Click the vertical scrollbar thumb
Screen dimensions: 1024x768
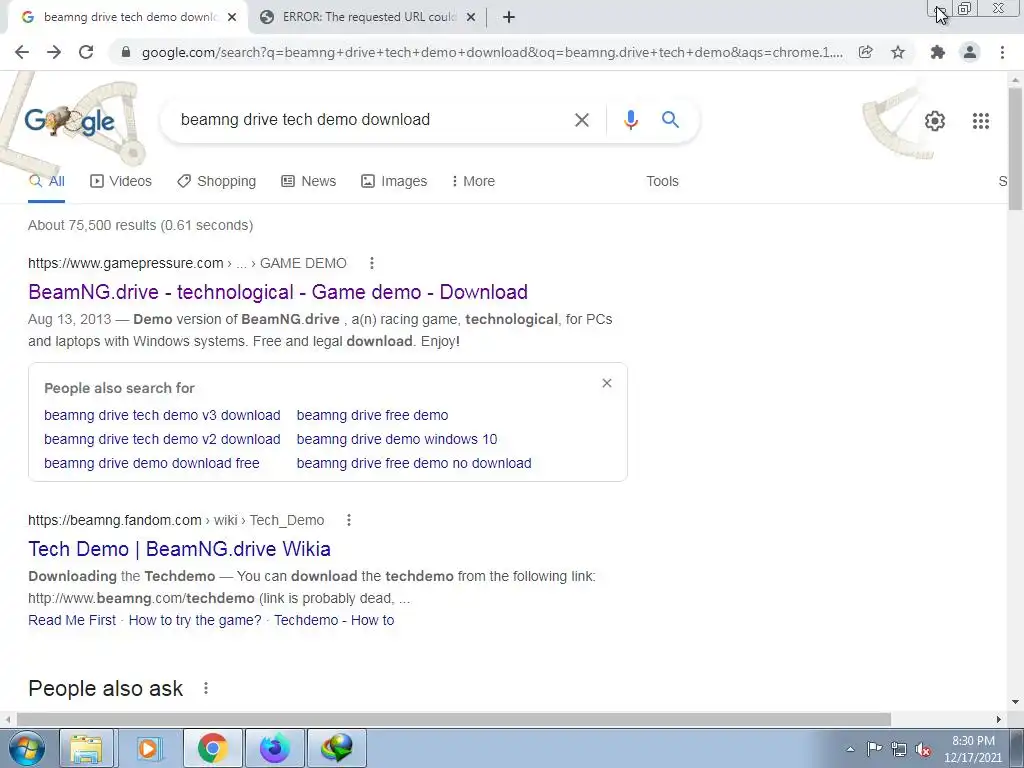click(1015, 149)
